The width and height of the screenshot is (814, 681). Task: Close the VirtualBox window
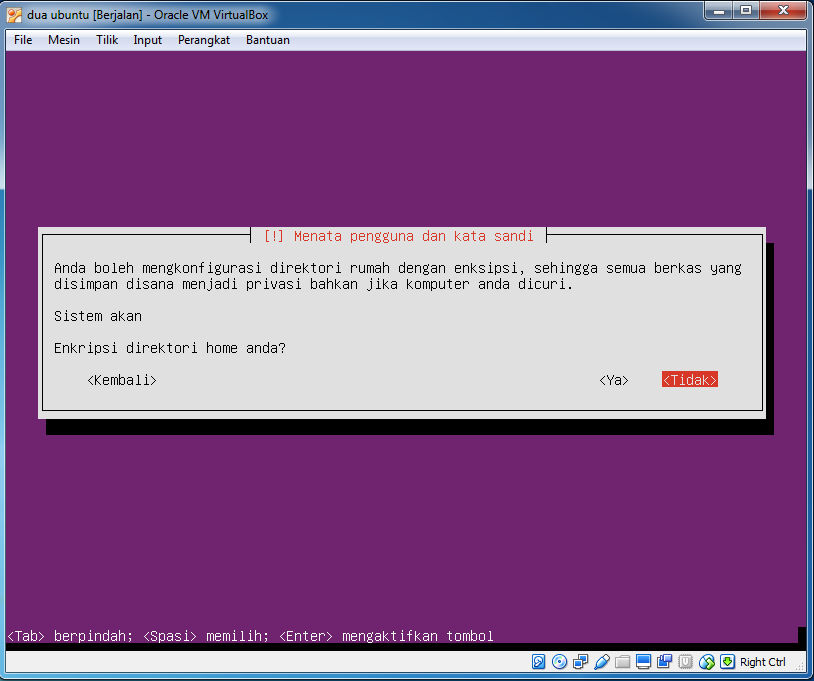pos(783,11)
